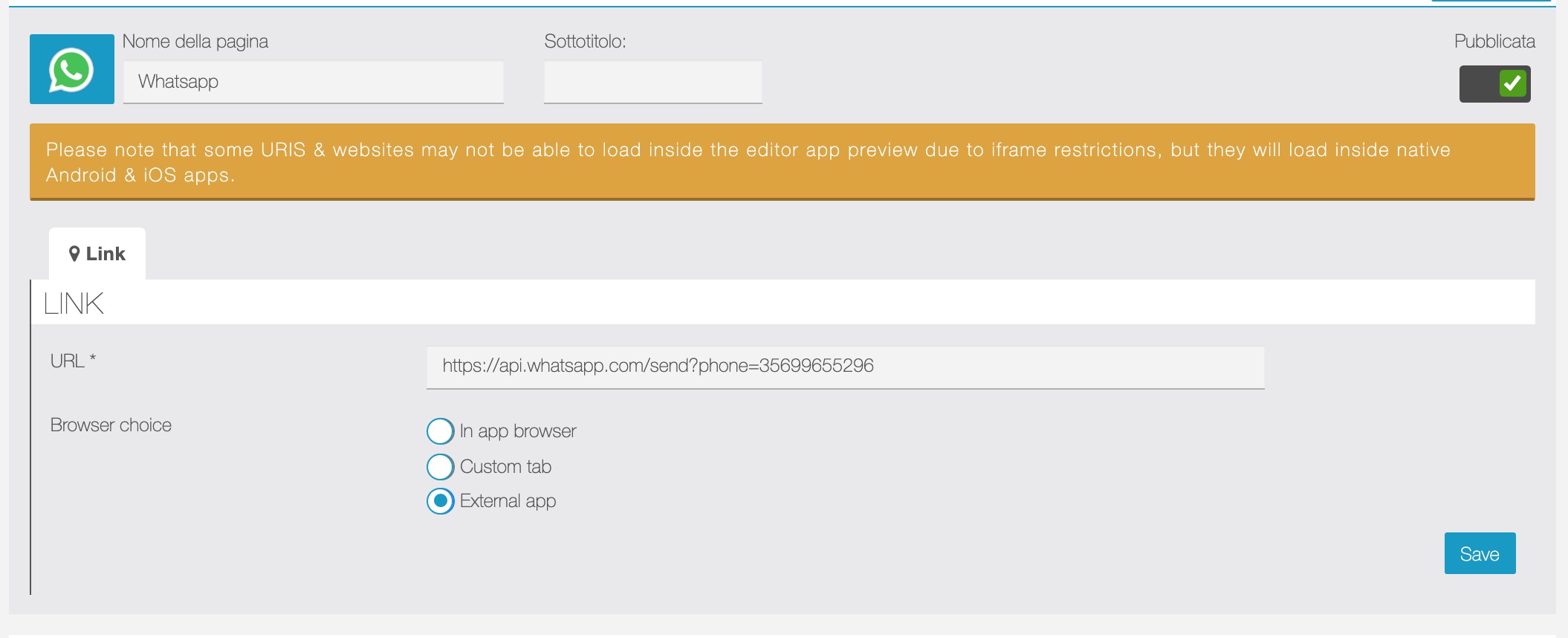The width and height of the screenshot is (1568, 638).
Task: Click the Save button
Action: [x=1480, y=553]
